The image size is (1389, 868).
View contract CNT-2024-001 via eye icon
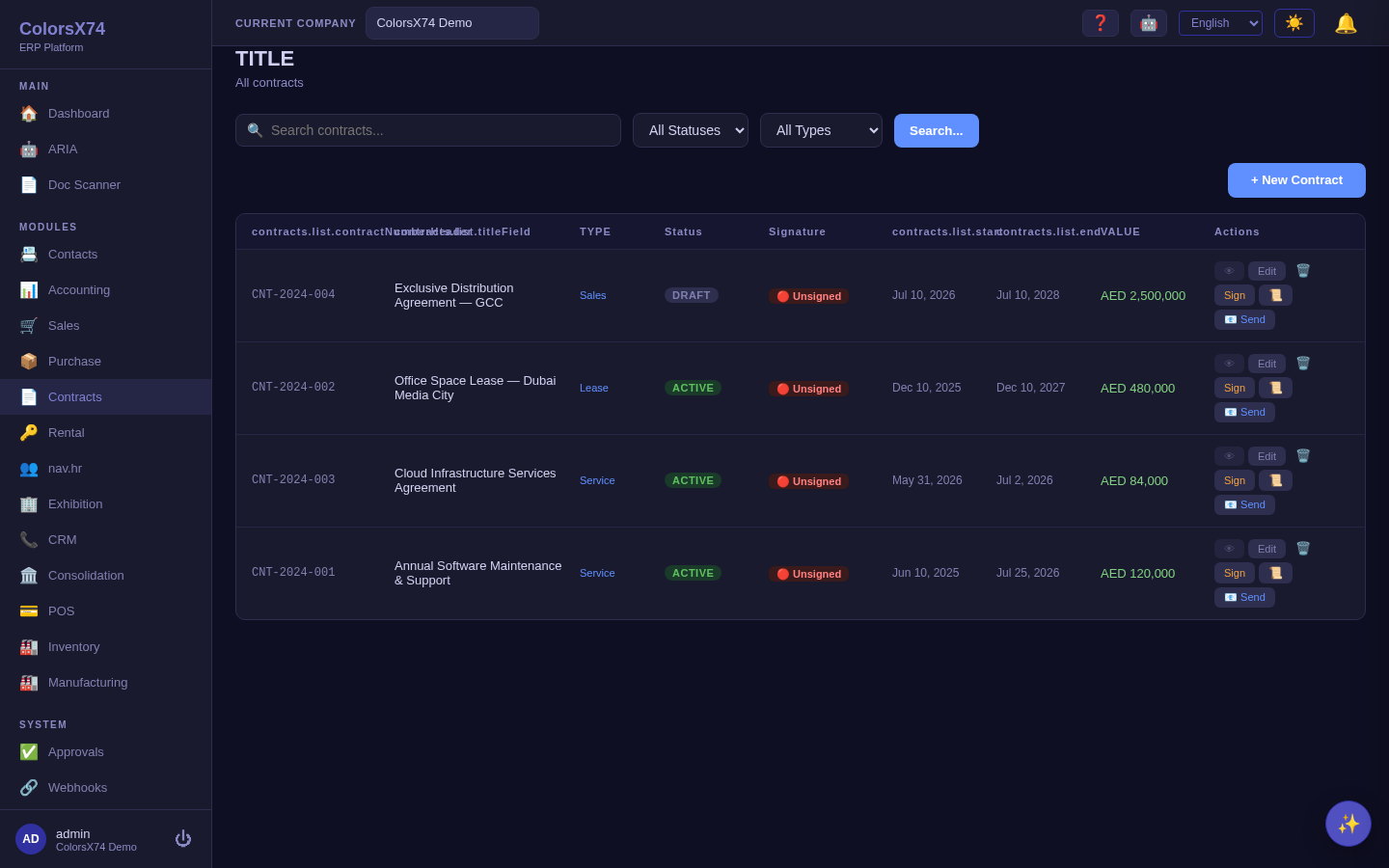click(x=1229, y=549)
